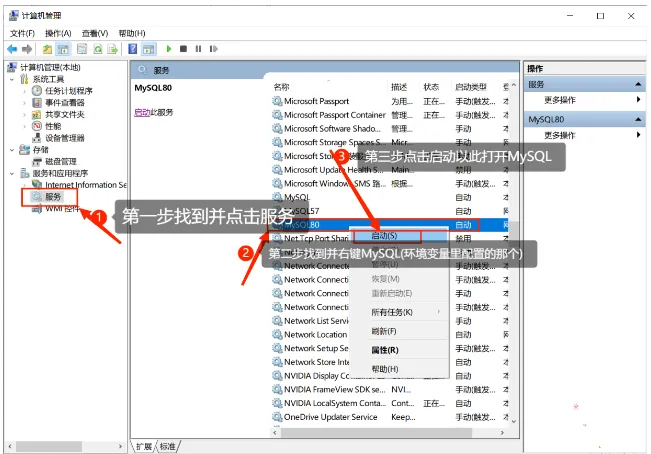The height and width of the screenshot is (454, 651).
Task: Switch to the 扩展 tab
Action: 144,447
